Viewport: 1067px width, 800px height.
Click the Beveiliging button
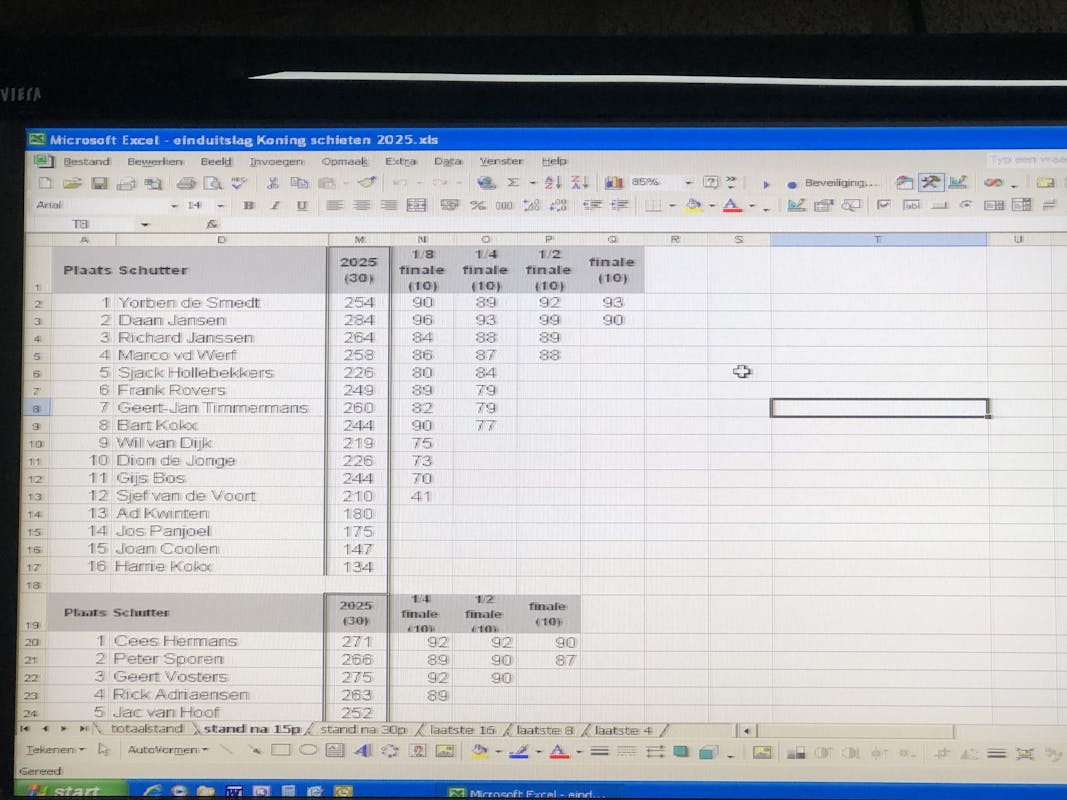pyautogui.click(x=833, y=183)
